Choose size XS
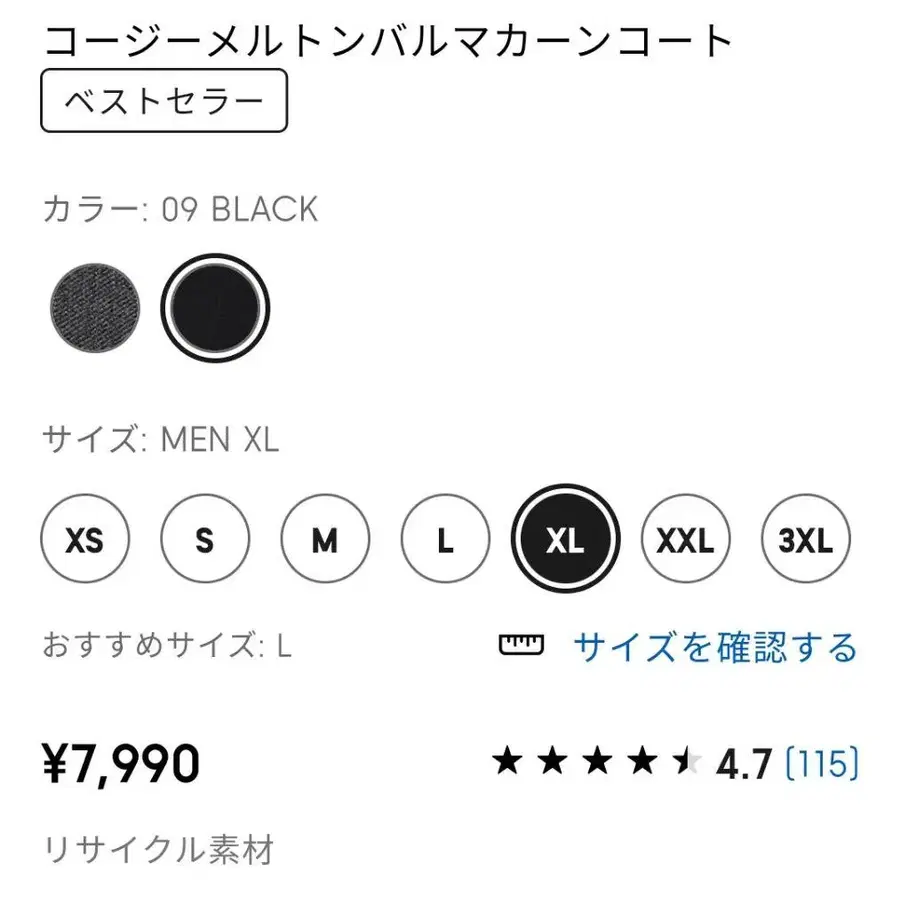Viewport: 900px width, 900px height. (x=84, y=541)
